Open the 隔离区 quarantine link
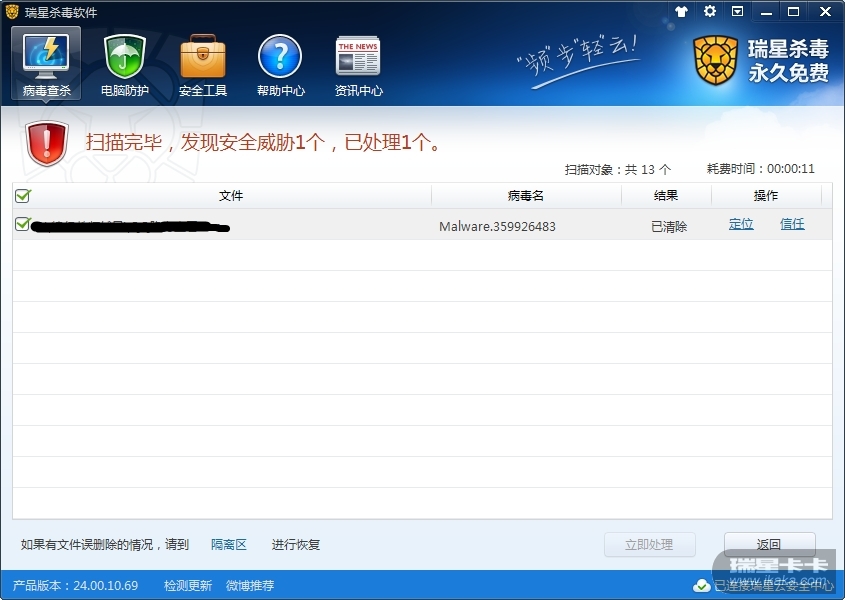The image size is (845, 600). pos(228,544)
